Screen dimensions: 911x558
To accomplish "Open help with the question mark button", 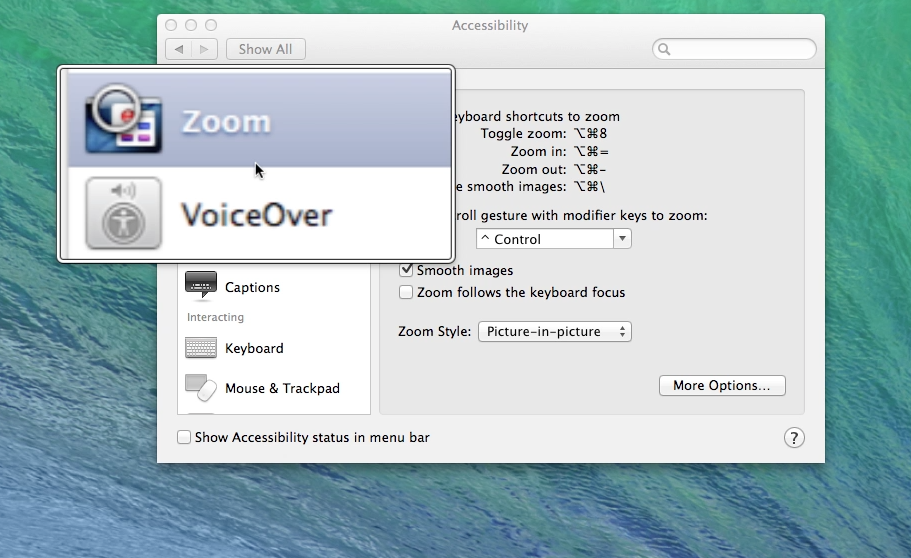I will [x=794, y=438].
